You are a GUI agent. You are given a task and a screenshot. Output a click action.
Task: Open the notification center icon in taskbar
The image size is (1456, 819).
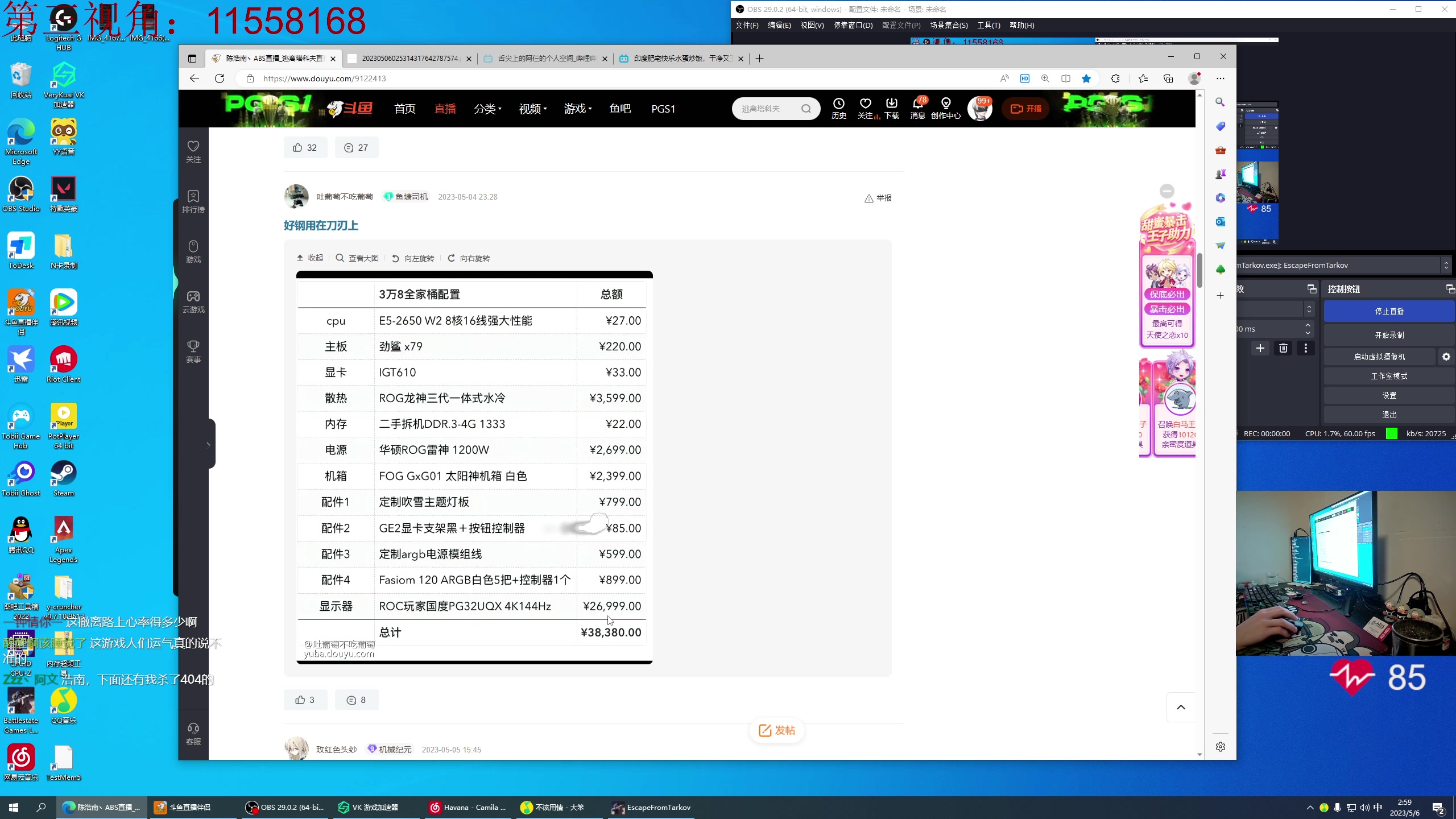(x=1439, y=808)
